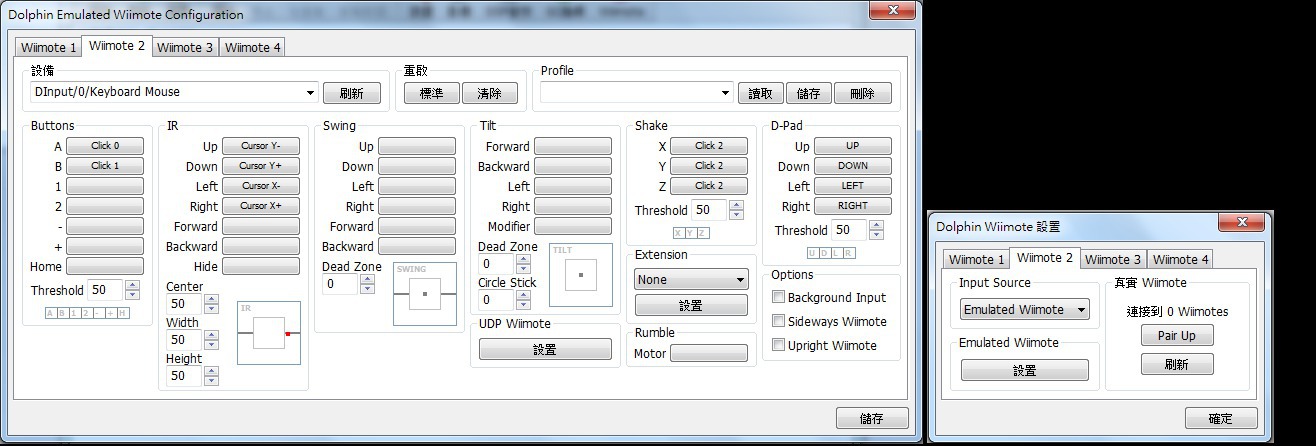This screenshot has height=446, width=1316.
Task: Click the Buttons Threshold value field
Action: click(x=105, y=290)
